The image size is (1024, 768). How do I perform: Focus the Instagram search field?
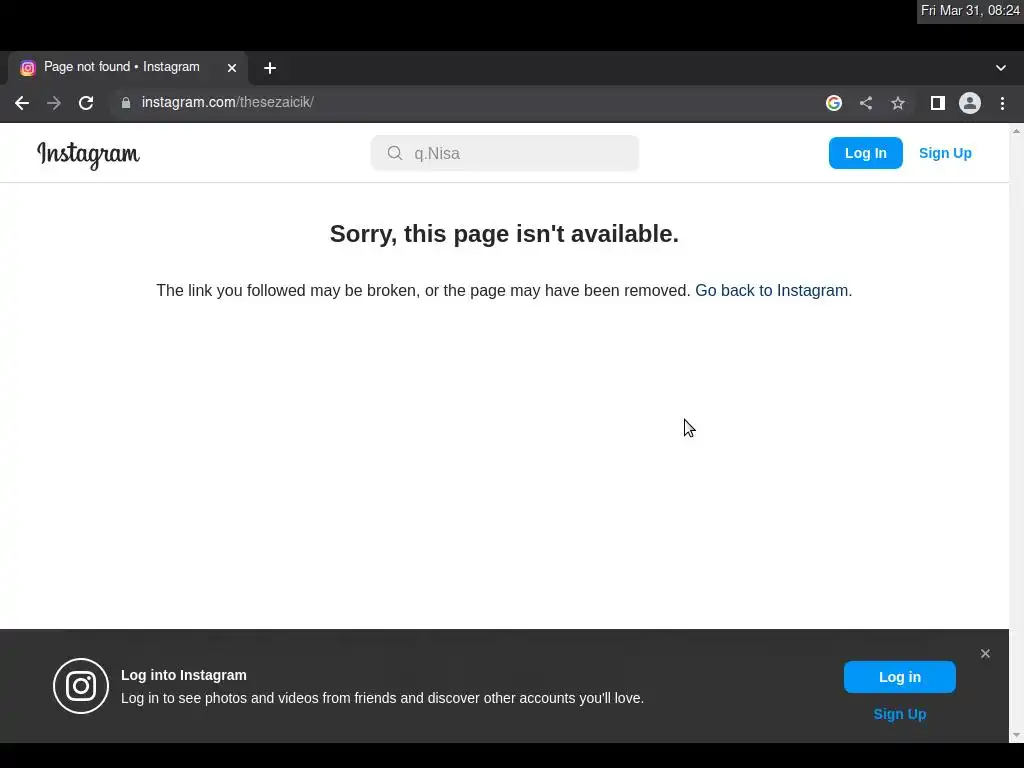(505, 153)
